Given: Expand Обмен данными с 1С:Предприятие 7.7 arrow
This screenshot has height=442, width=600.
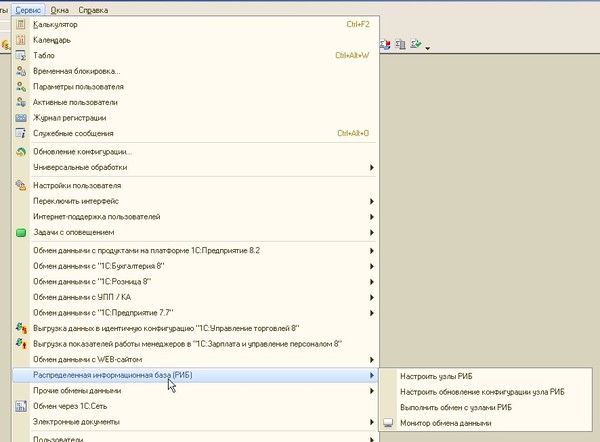Looking at the screenshot, I should point(372,313).
